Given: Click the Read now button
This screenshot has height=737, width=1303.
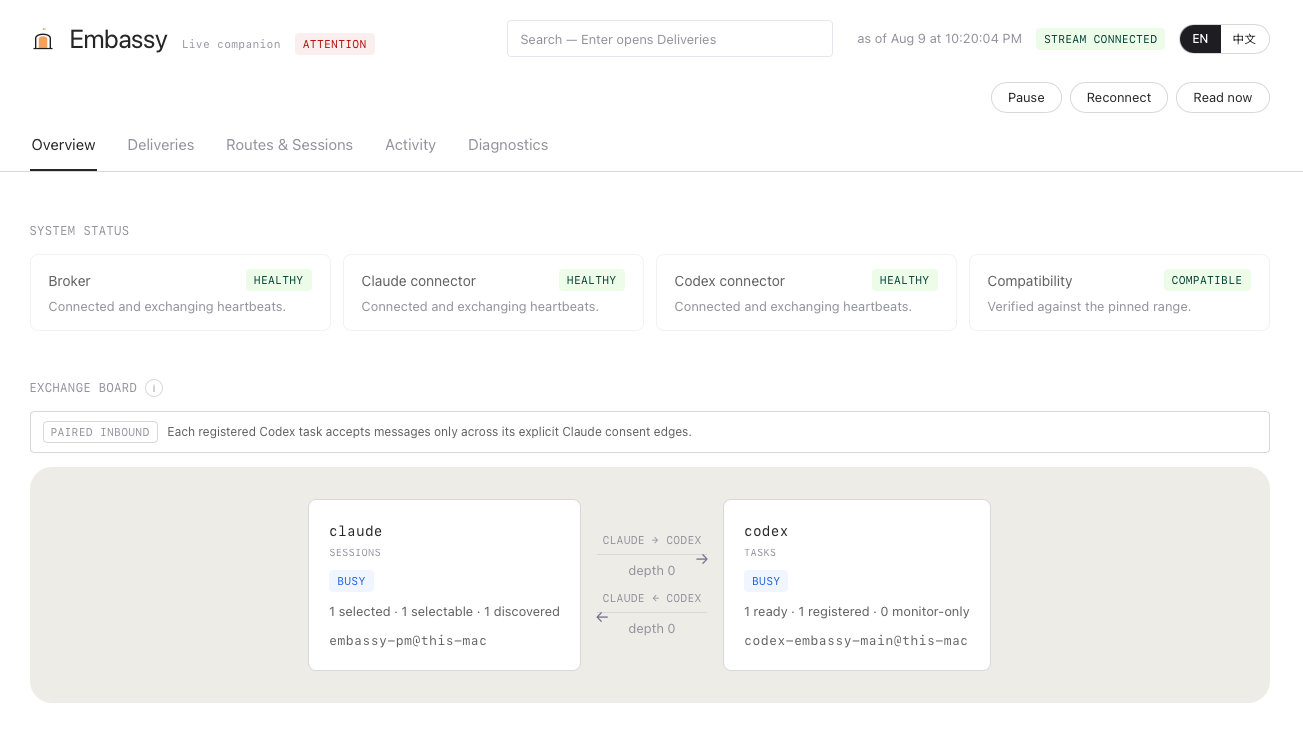Looking at the screenshot, I should tap(1222, 98).
